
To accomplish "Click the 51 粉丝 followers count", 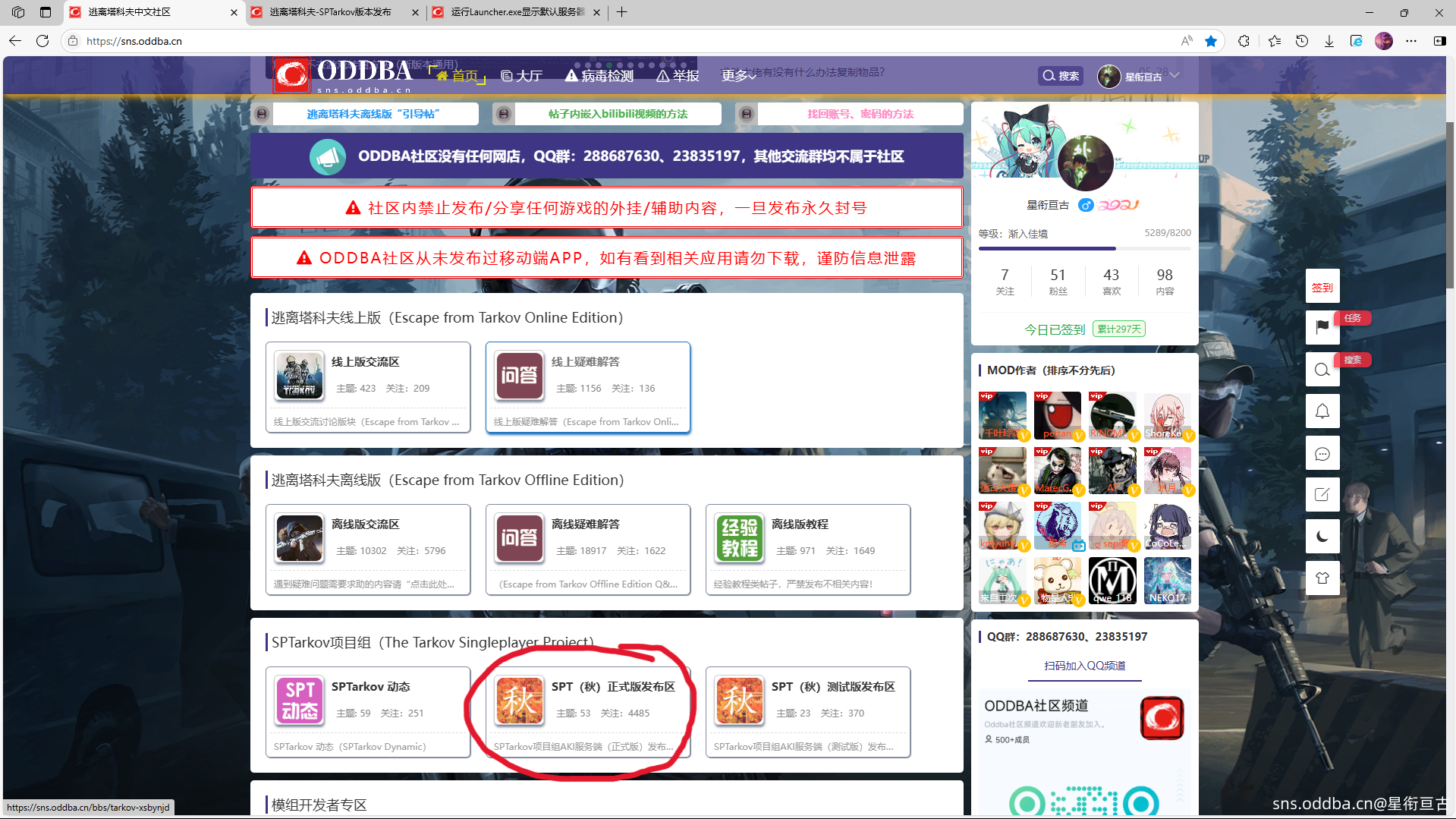I will point(1058,281).
